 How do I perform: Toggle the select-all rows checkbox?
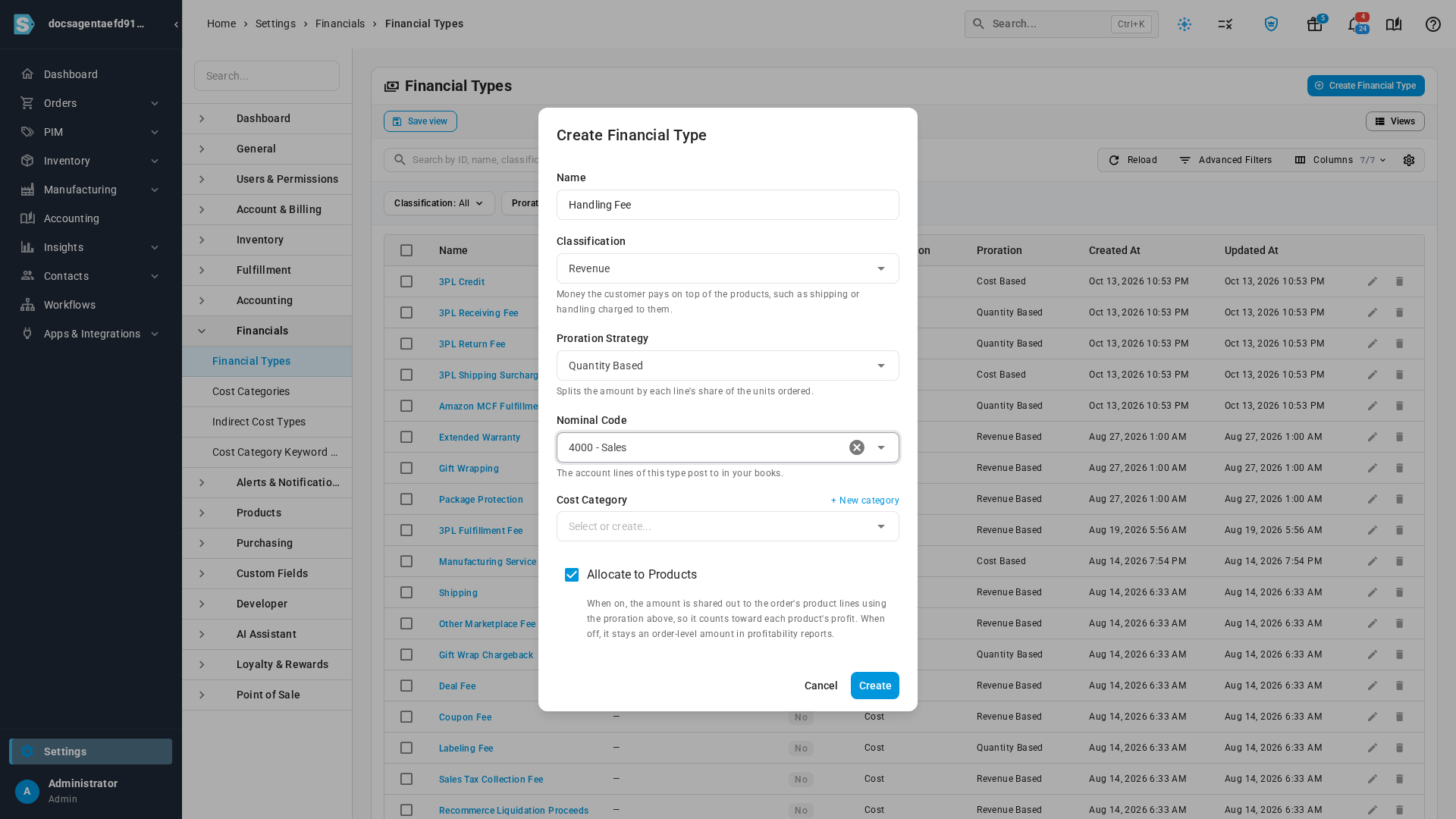406,250
